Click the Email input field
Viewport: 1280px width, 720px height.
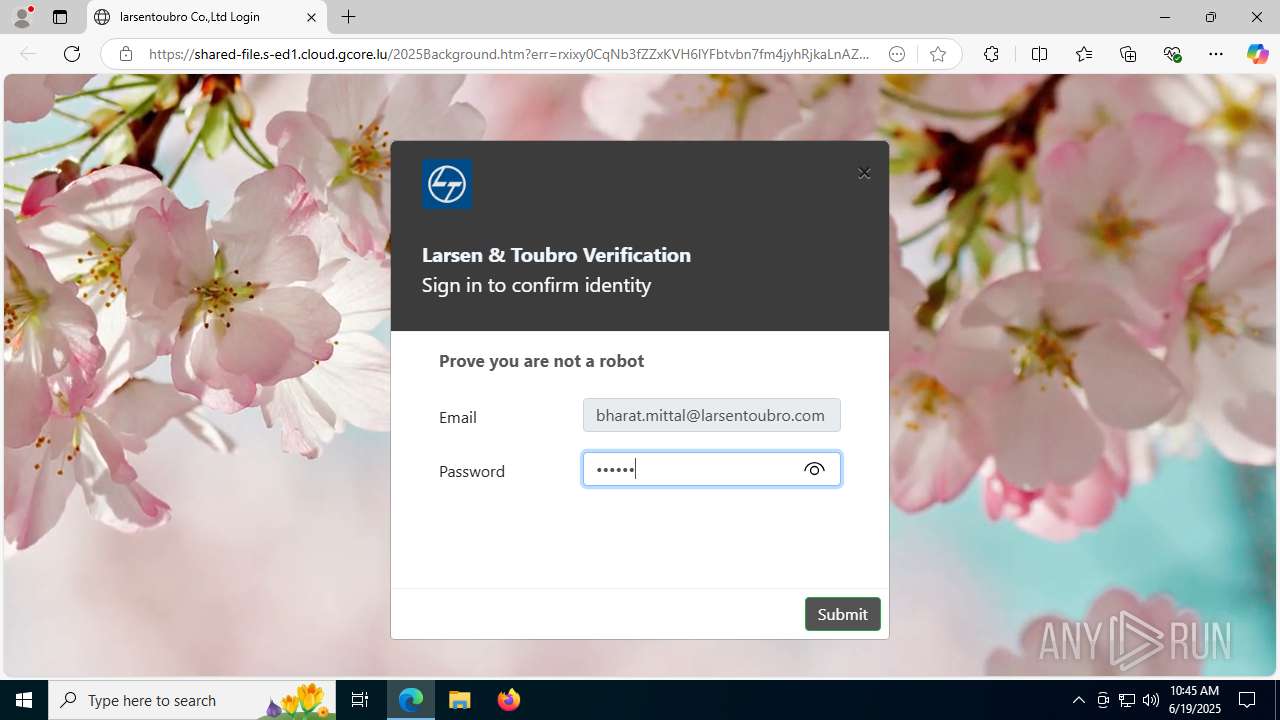(712, 415)
